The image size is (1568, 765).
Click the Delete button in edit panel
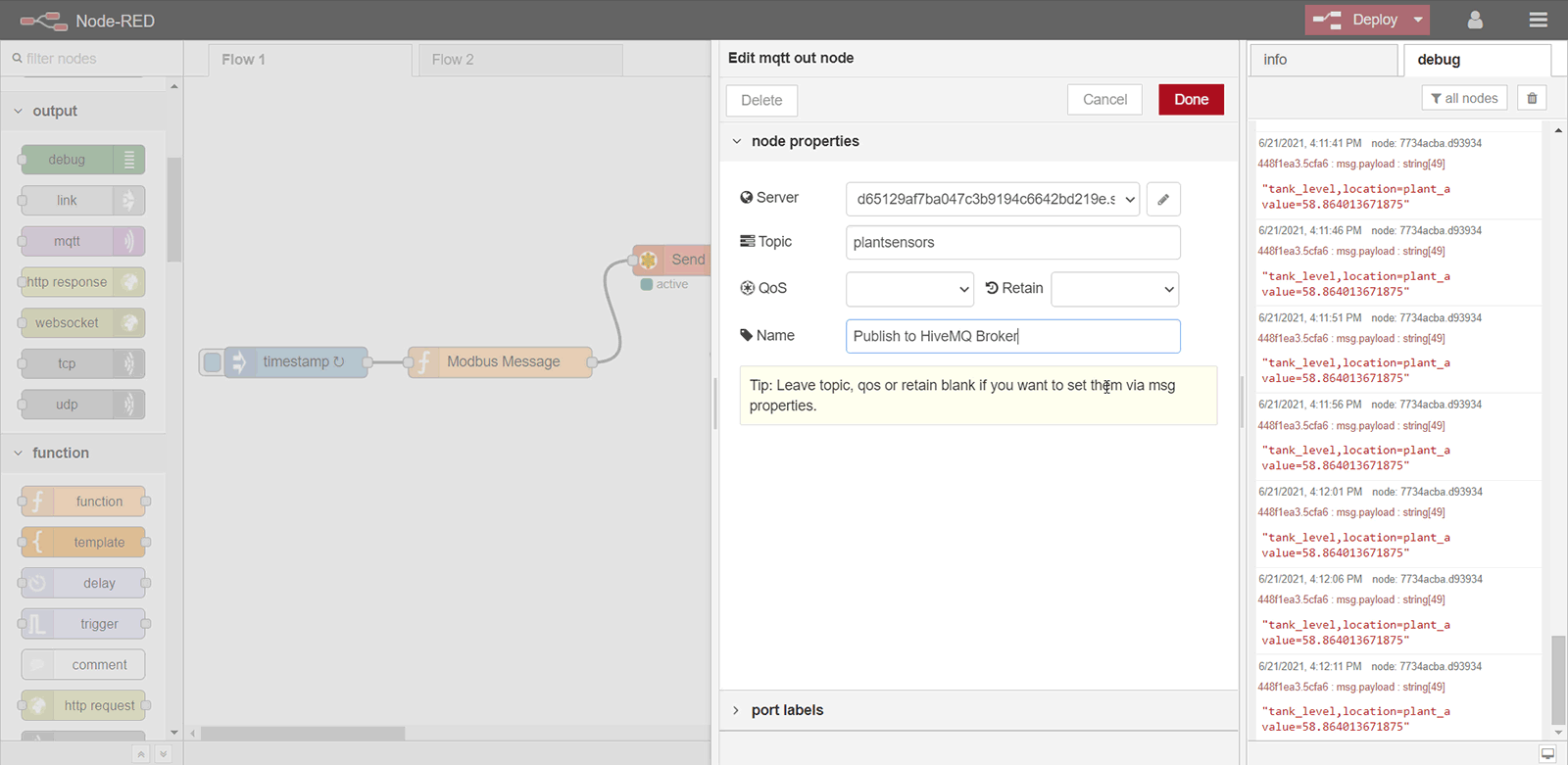point(761,100)
